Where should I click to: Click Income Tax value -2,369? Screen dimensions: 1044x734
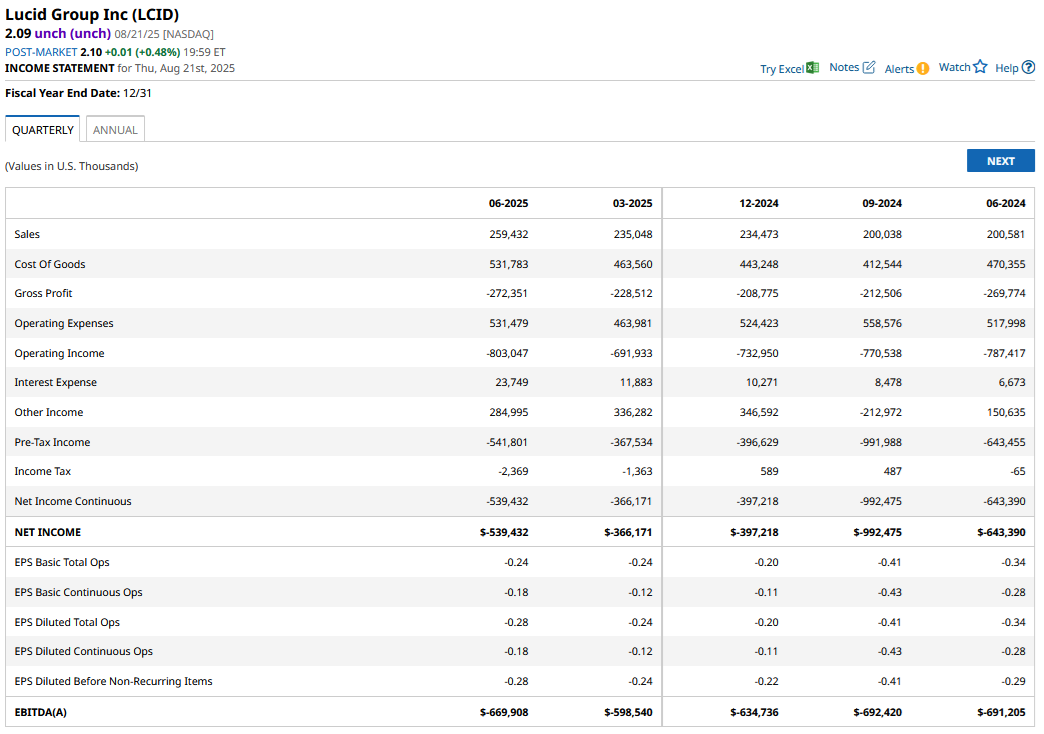click(x=513, y=472)
